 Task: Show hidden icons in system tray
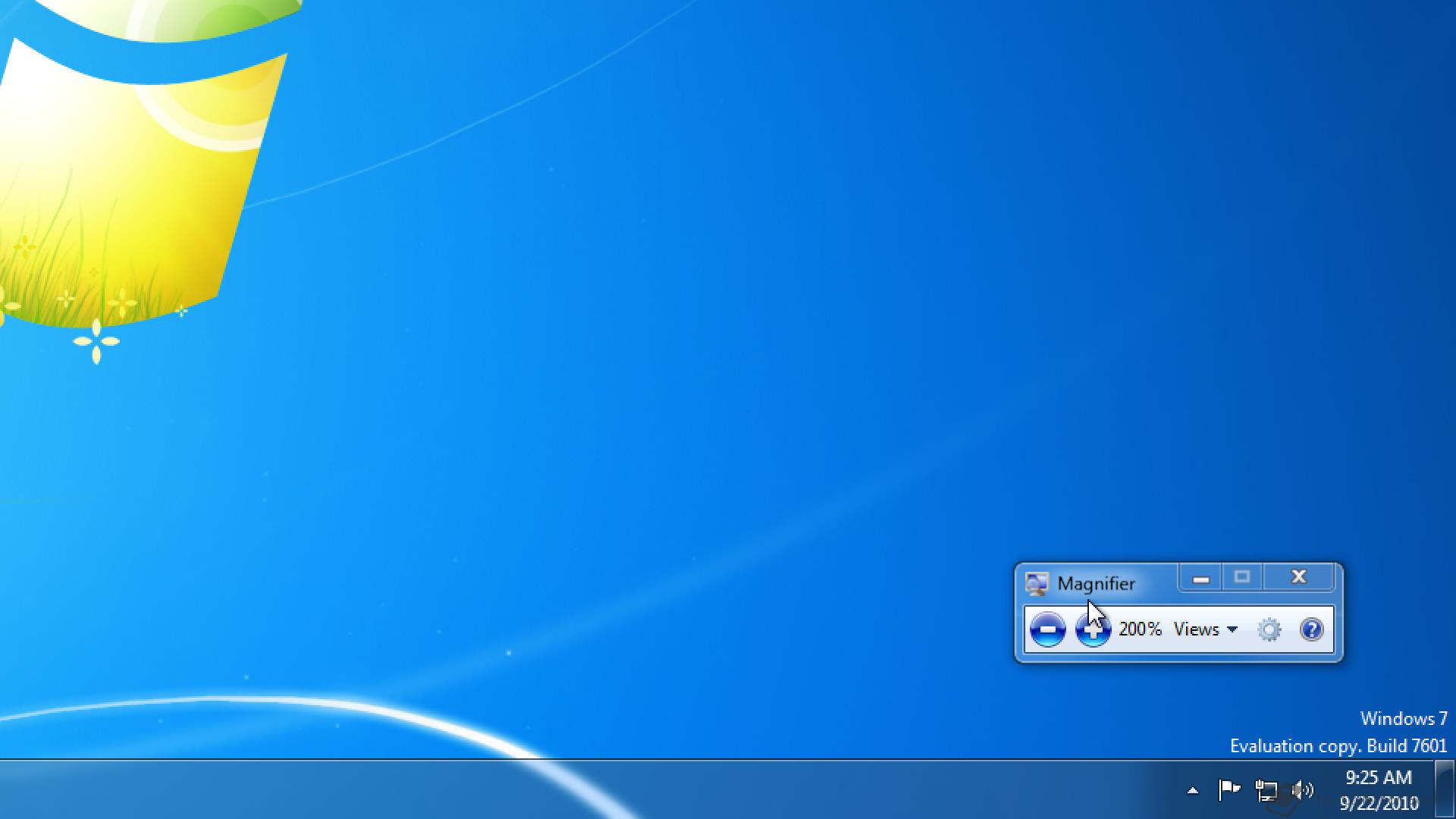point(1193,790)
